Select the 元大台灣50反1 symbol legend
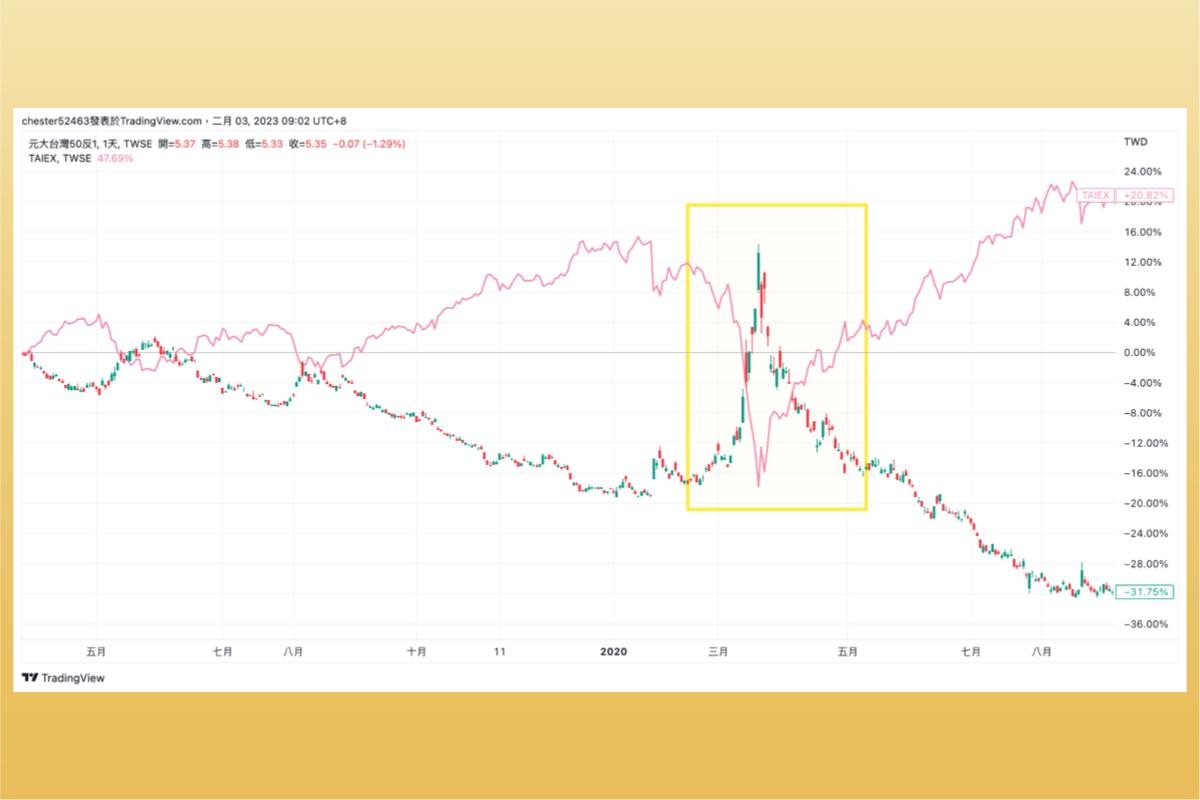The height and width of the screenshot is (800, 1200). pyautogui.click(x=91, y=144)
